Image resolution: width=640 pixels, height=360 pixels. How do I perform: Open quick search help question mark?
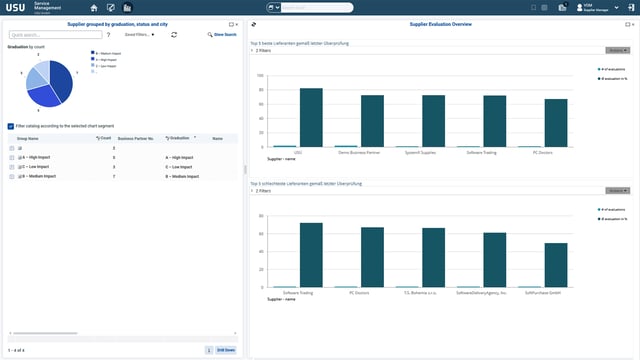coord(108,35)
